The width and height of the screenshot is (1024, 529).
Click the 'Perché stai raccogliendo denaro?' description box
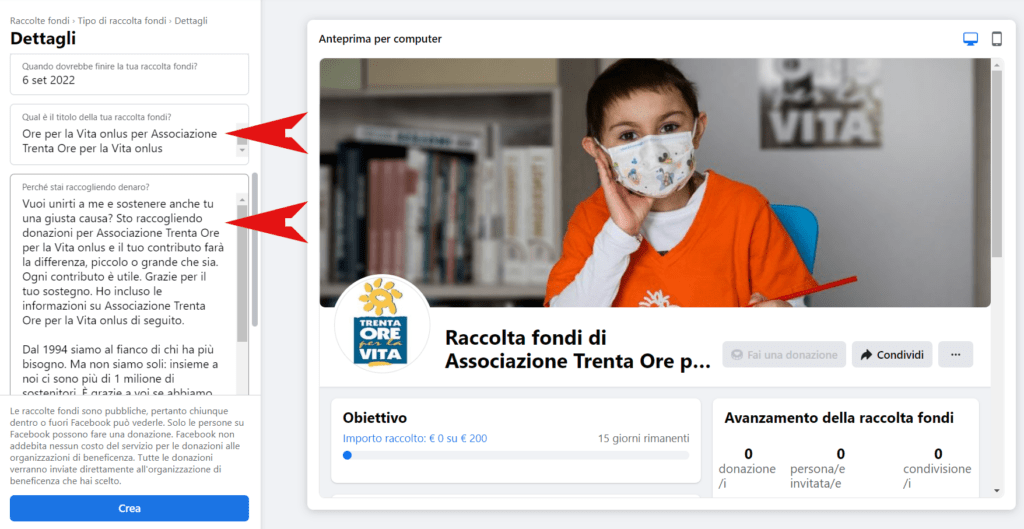point(129,285)
